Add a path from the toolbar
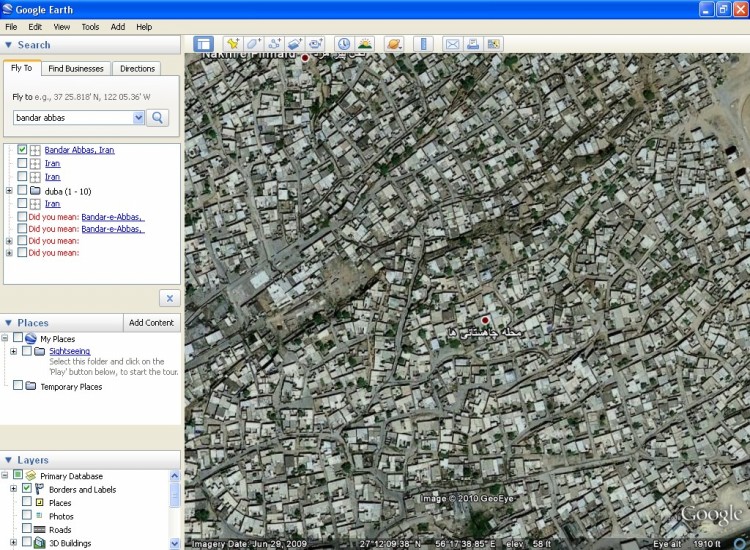 click(x=274, y=44)
